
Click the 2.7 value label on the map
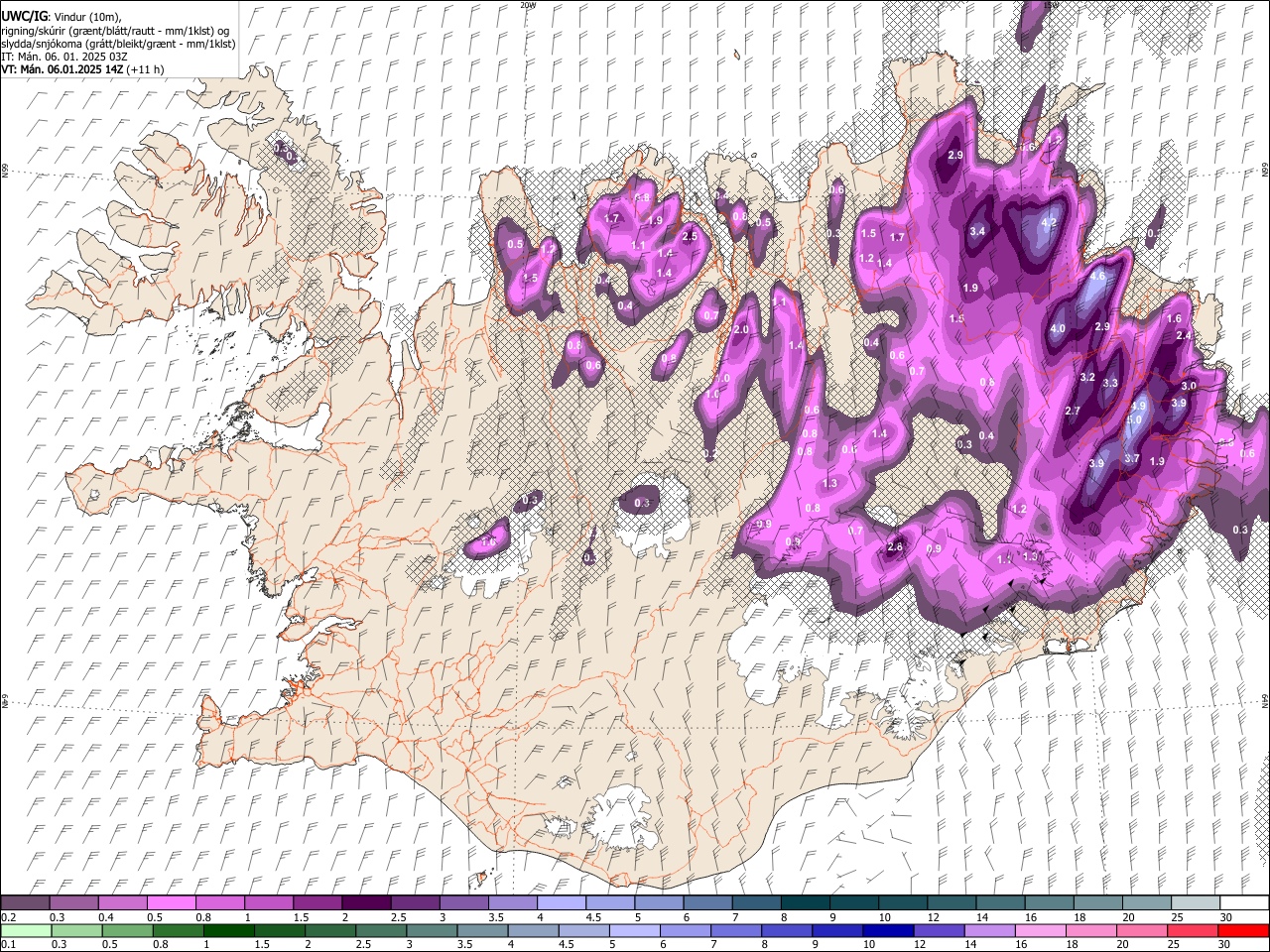pyautogui.click(x=1073, y=412)
